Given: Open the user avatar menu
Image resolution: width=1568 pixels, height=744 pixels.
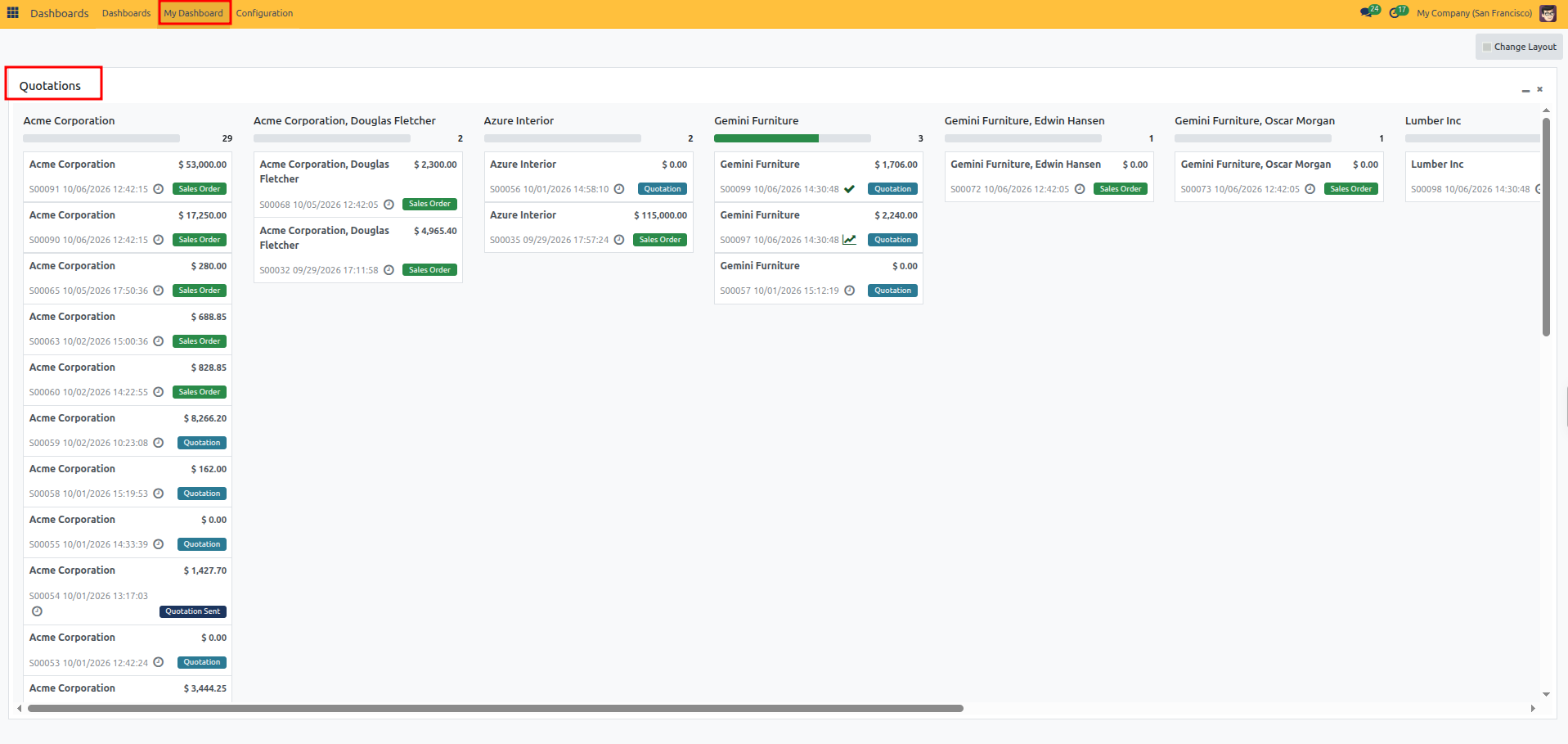Looking at the screenshot, I should pyautogui.click(x=1548, y=13).
